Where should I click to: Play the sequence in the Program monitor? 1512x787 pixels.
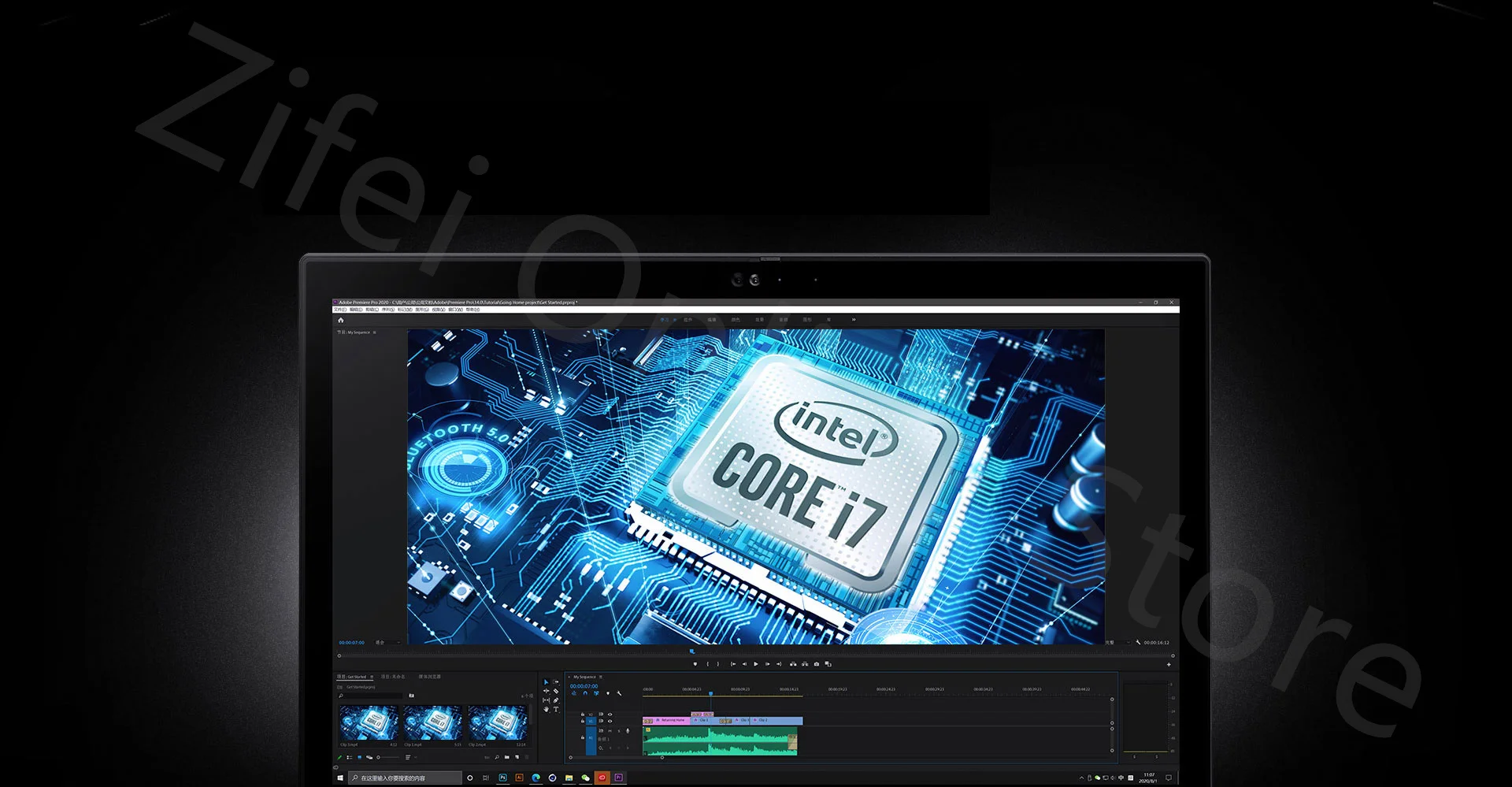tap(756, 664)
